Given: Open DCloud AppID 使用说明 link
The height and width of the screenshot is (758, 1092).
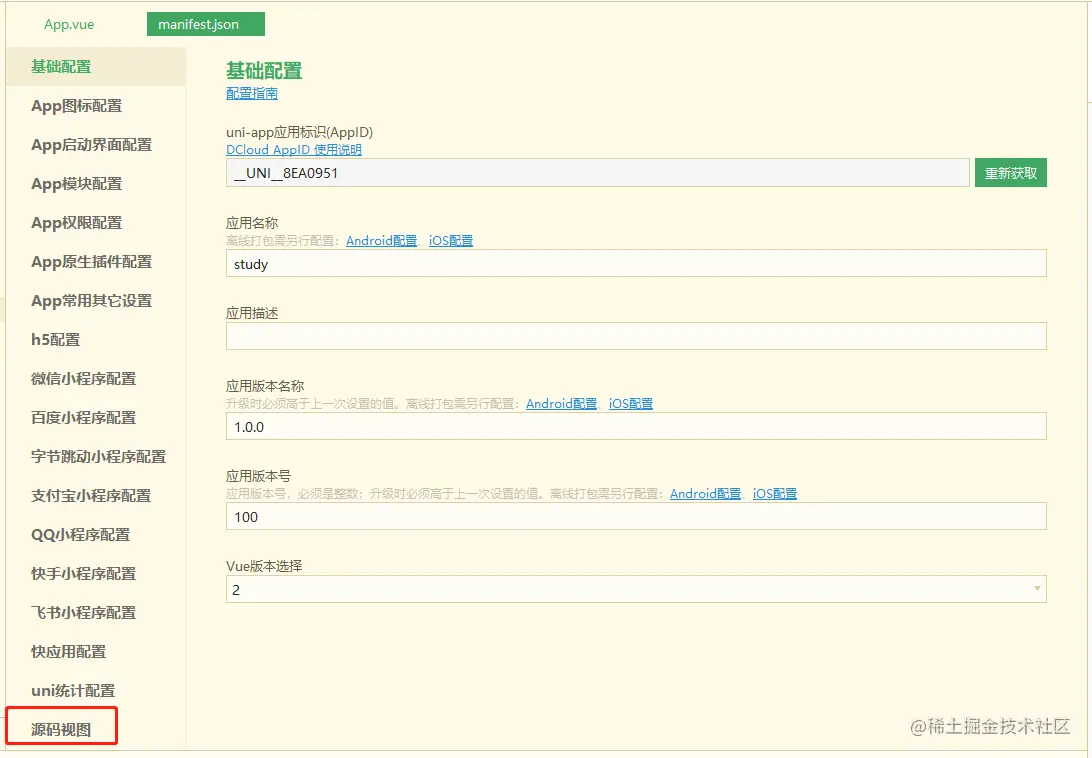Looking at the screenshot, I should [290, 147].
